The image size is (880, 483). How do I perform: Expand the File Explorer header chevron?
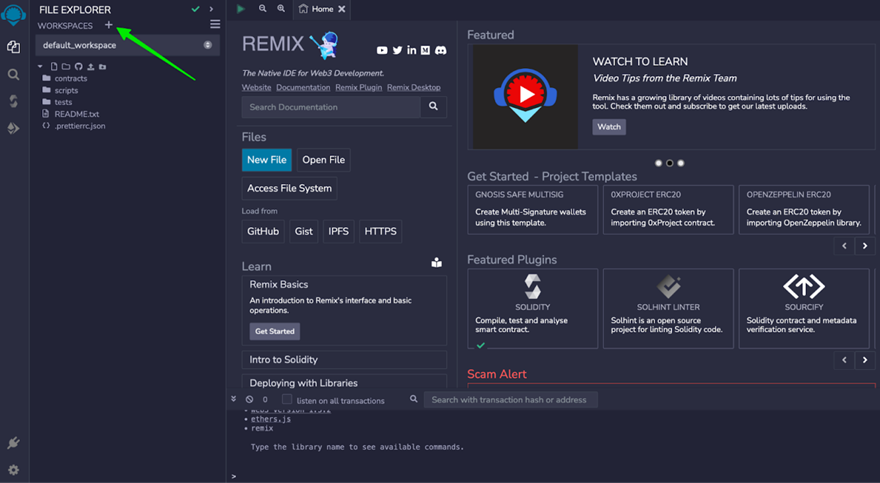click(x=211, y=9)
